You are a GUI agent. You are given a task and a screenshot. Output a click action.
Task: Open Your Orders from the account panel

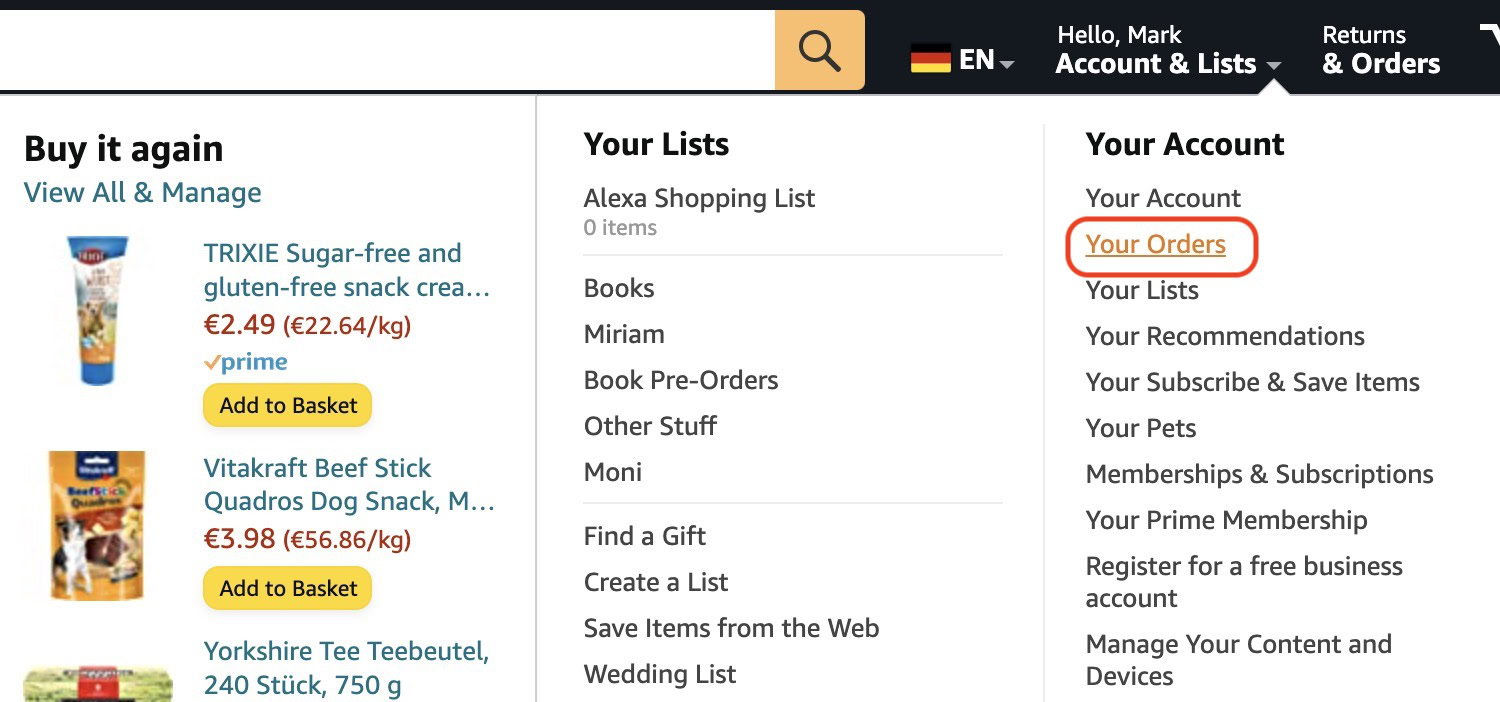point(1154,244)
